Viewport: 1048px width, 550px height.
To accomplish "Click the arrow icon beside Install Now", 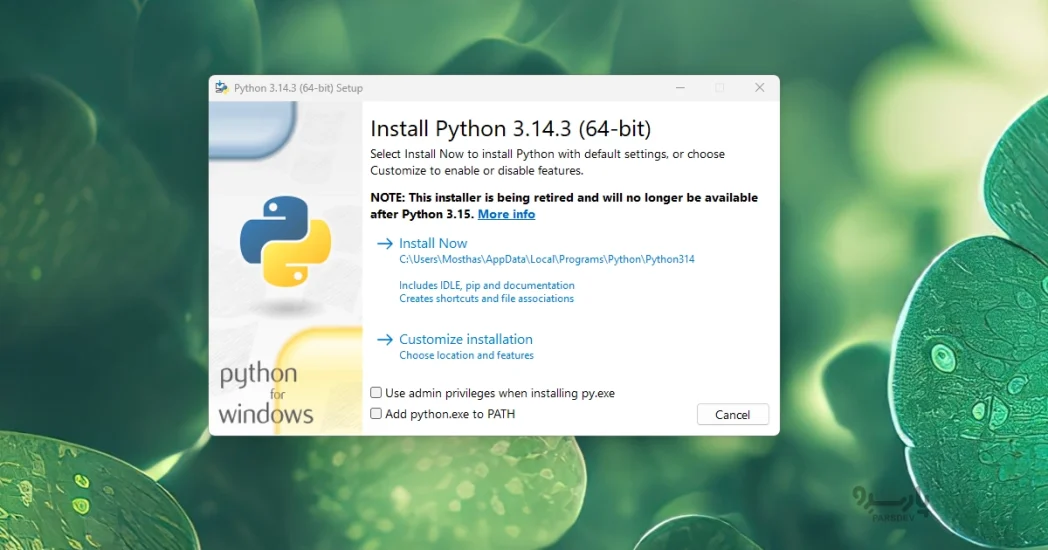I will [384, 243].
